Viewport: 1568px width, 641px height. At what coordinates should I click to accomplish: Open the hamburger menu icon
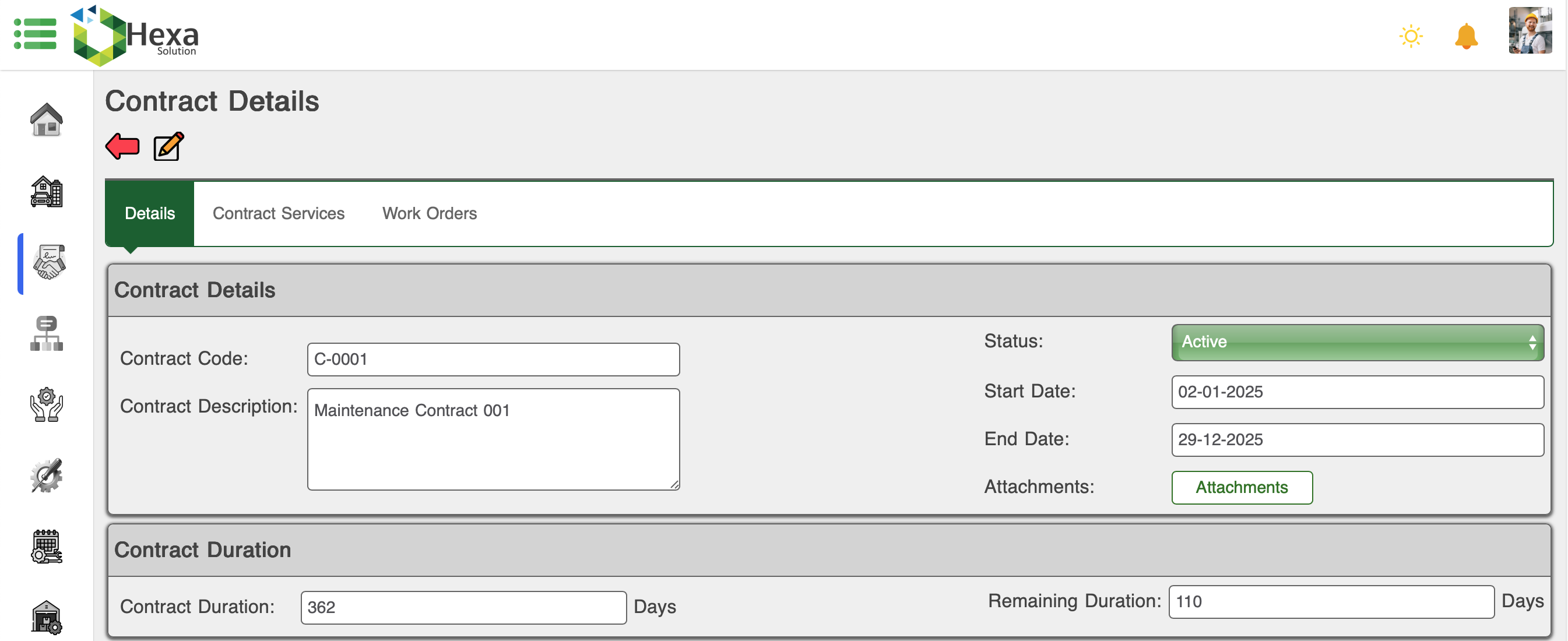pyautogui.click(x=36, y=34)
